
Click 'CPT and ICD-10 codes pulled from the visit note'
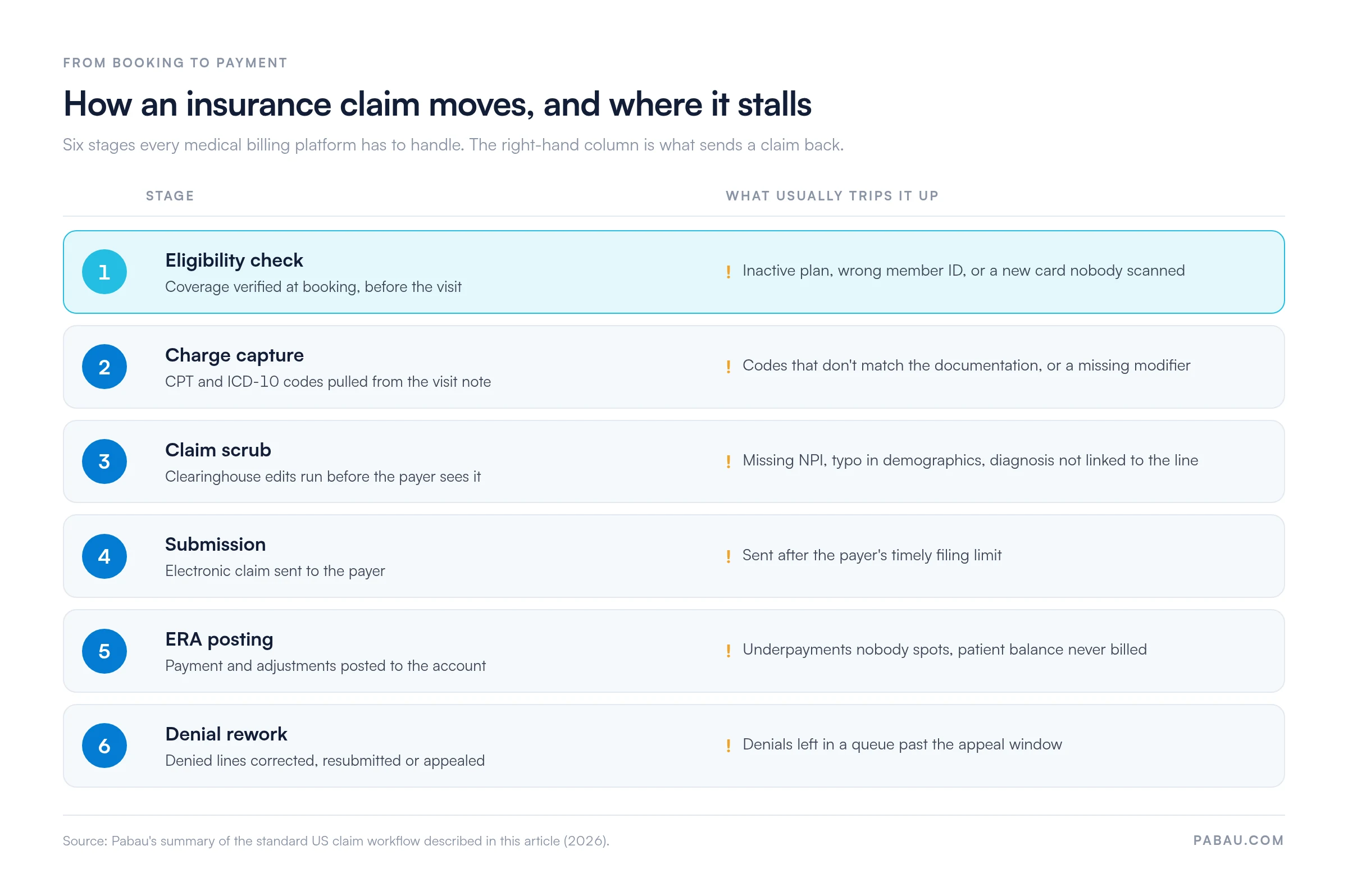coord(328,382)
